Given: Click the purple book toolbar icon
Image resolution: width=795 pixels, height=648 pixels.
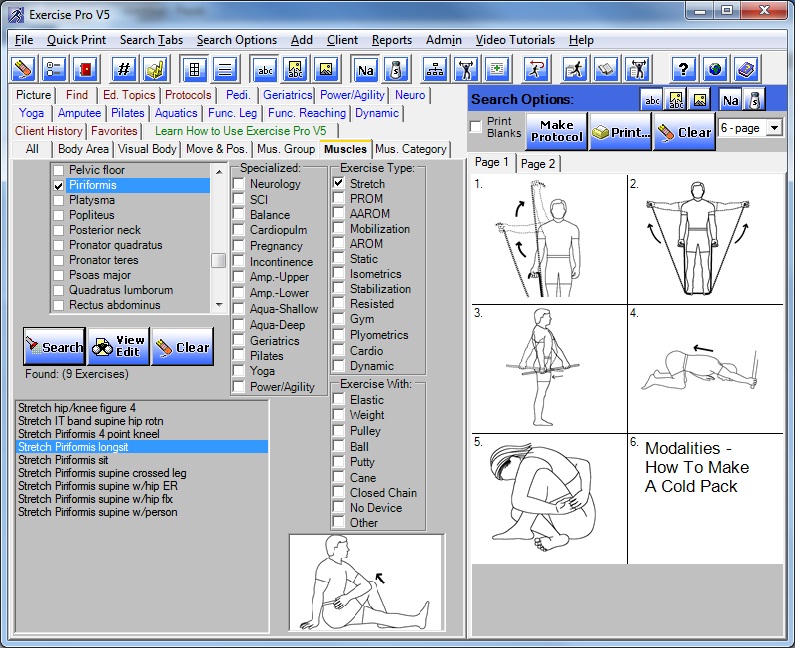Looking at the screenshot, I should [x=746, y=69].
